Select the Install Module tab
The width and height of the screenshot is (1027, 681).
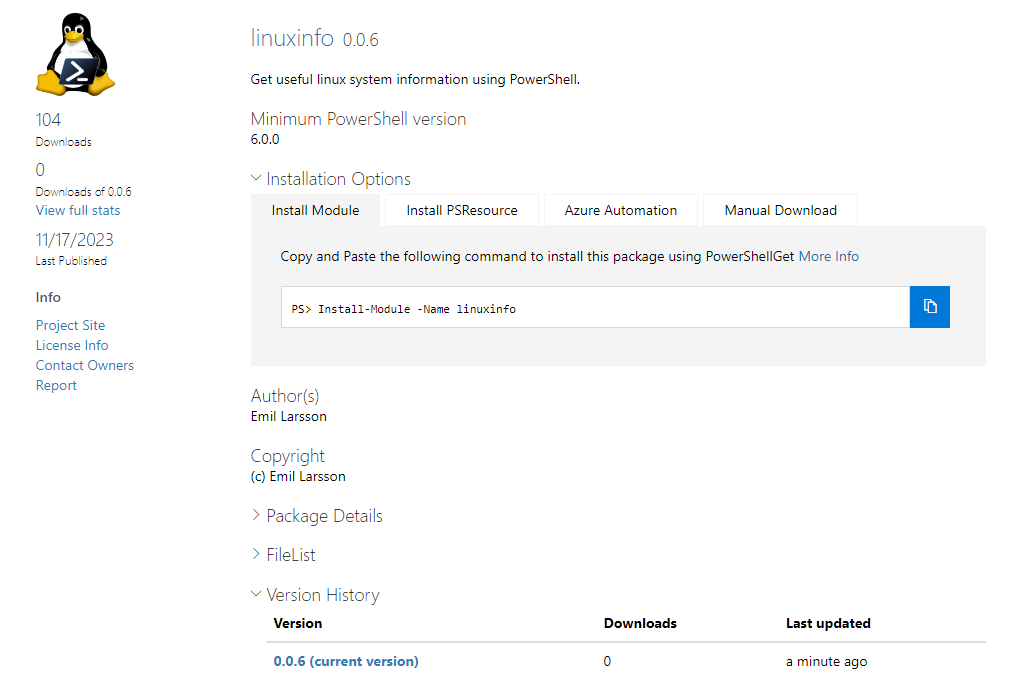[315, 210]
